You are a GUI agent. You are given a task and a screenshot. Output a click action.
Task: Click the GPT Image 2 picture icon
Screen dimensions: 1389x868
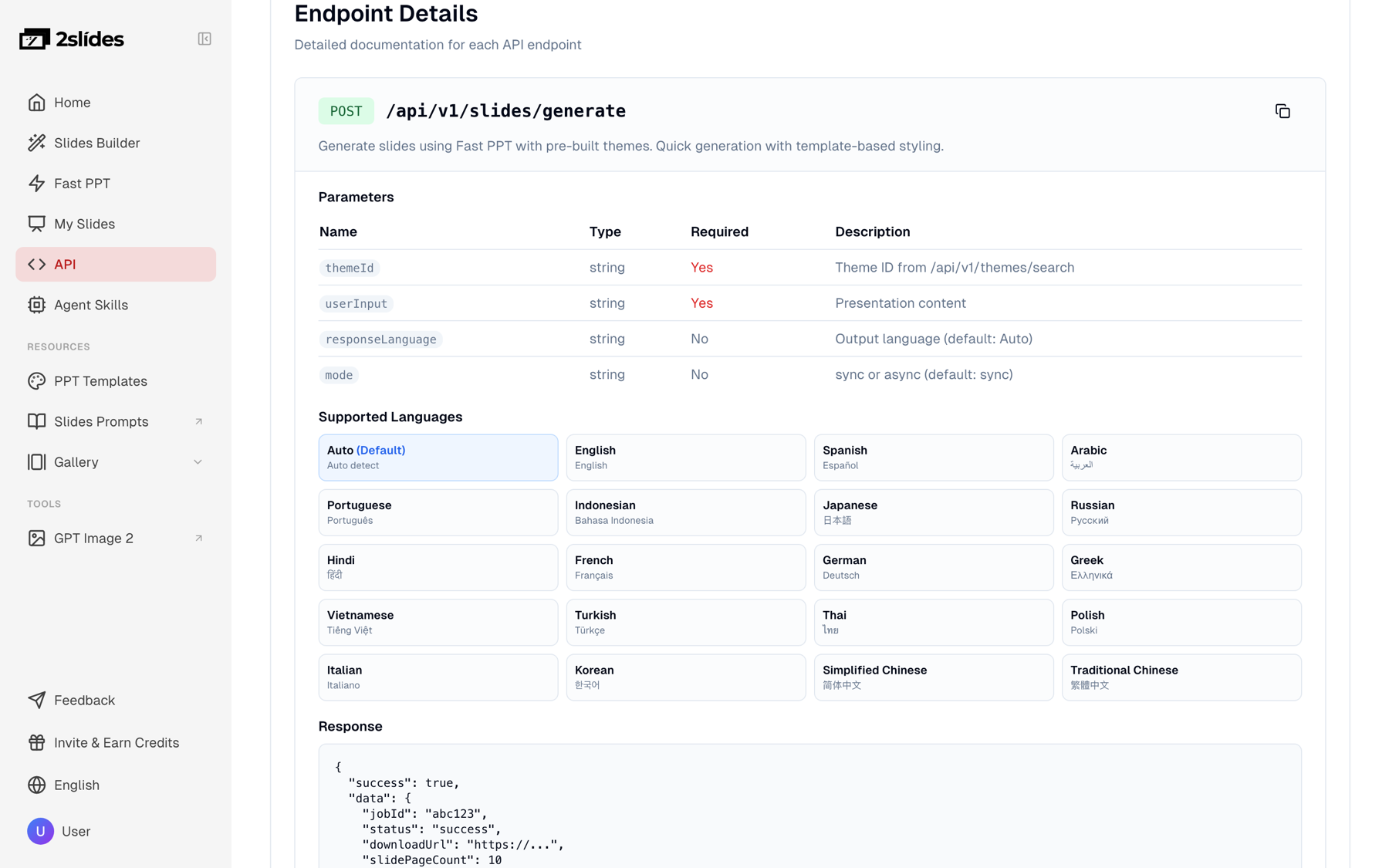point(36,538)
